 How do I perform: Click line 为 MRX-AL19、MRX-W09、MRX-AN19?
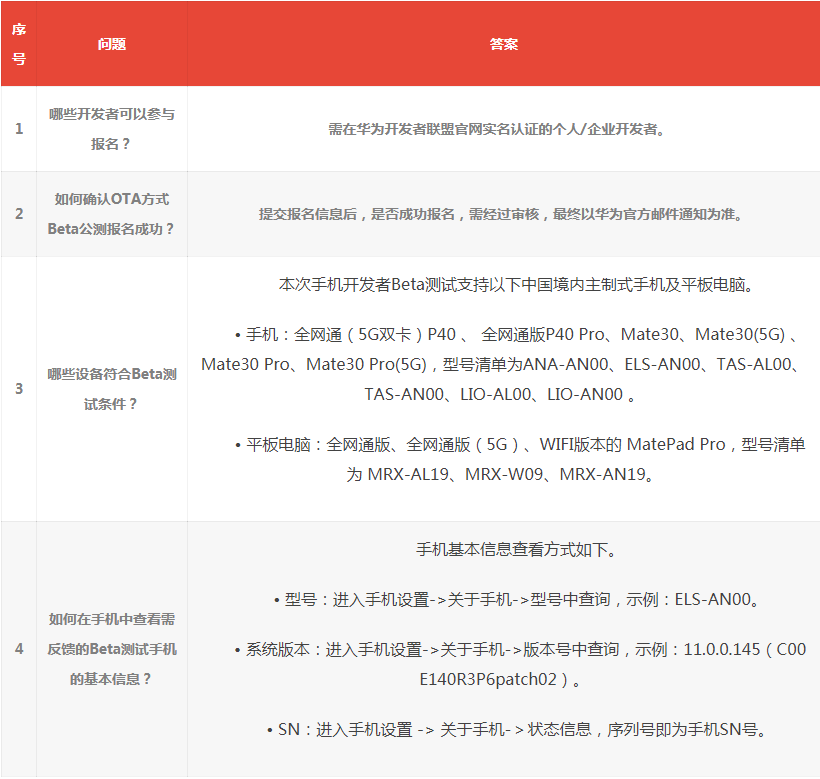500,475
